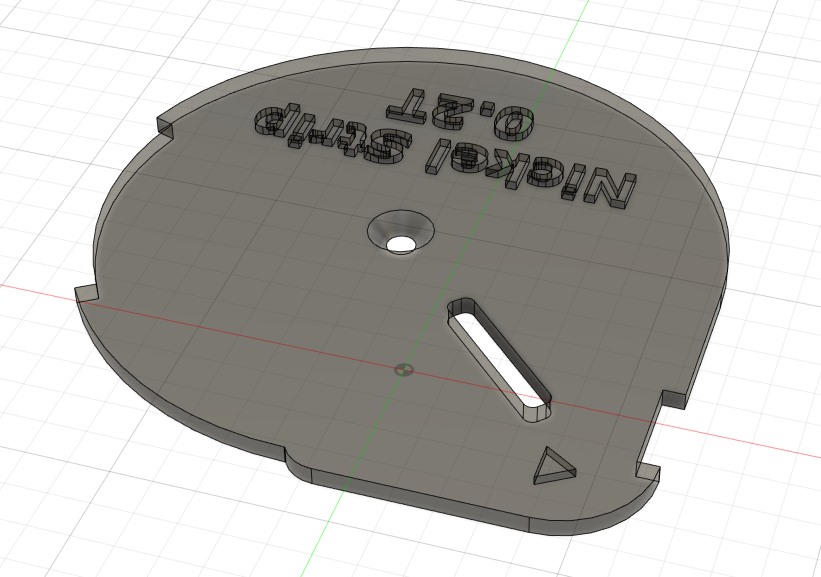
Task: Click the mirrored 'Nickel' engraved text
Action: pyautogui.click(x=530, y=172)
